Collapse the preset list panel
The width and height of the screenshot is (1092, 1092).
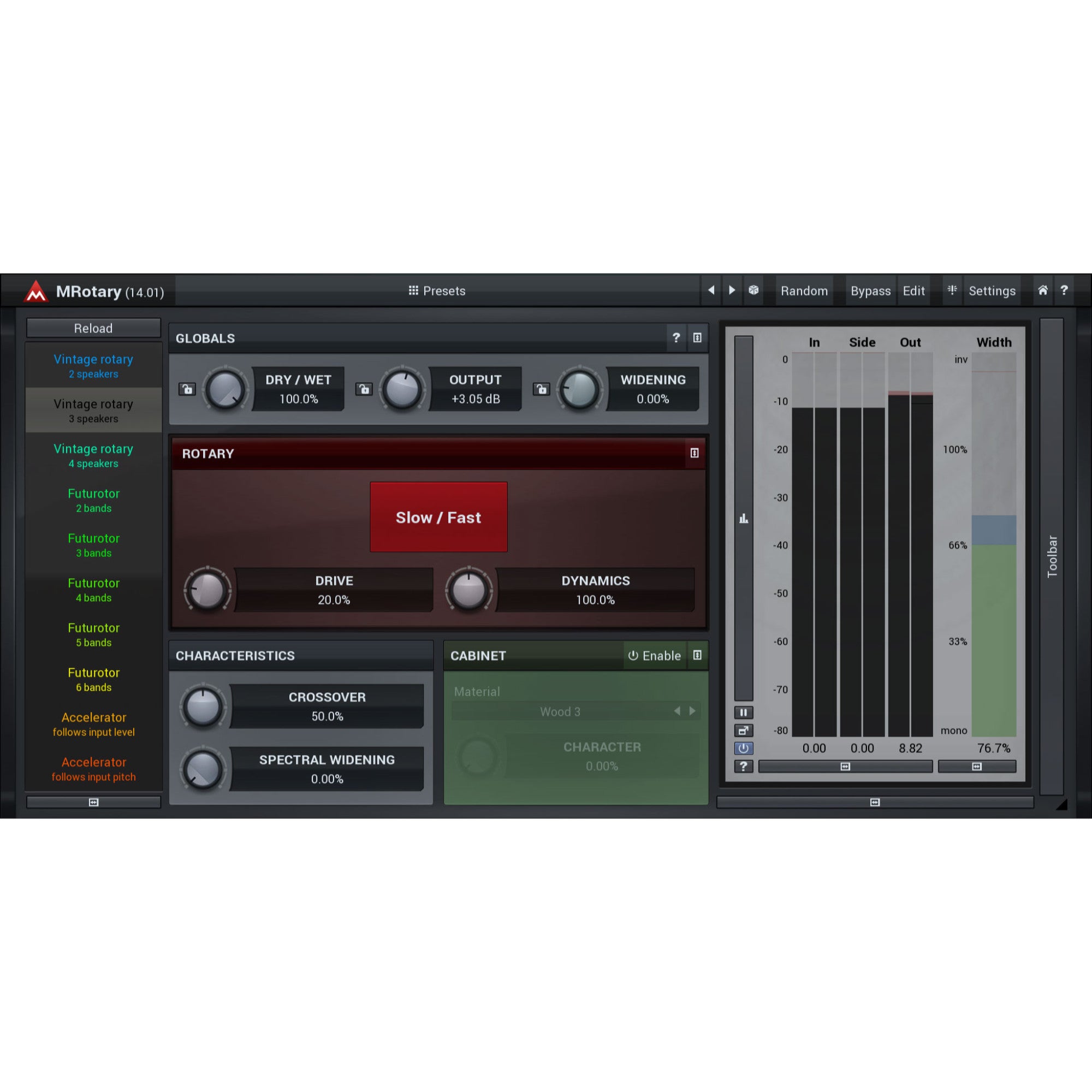(94, 802)
